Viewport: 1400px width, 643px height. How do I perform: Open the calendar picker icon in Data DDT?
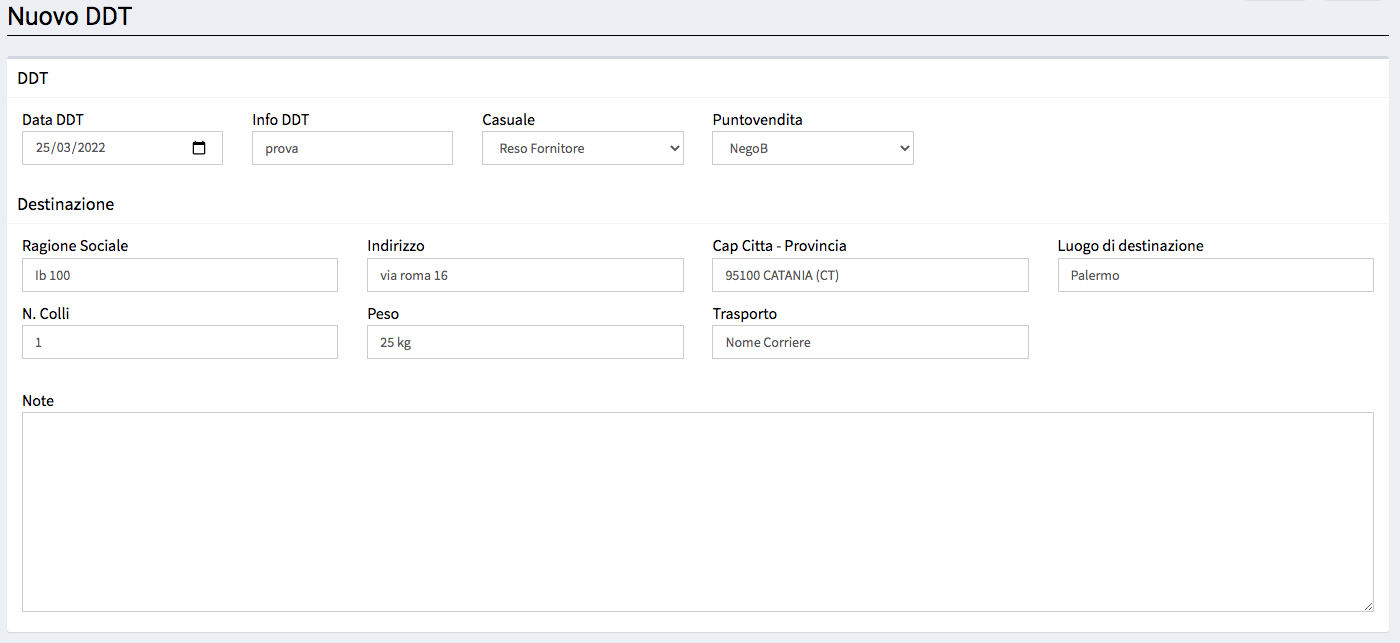click(199, 148)
